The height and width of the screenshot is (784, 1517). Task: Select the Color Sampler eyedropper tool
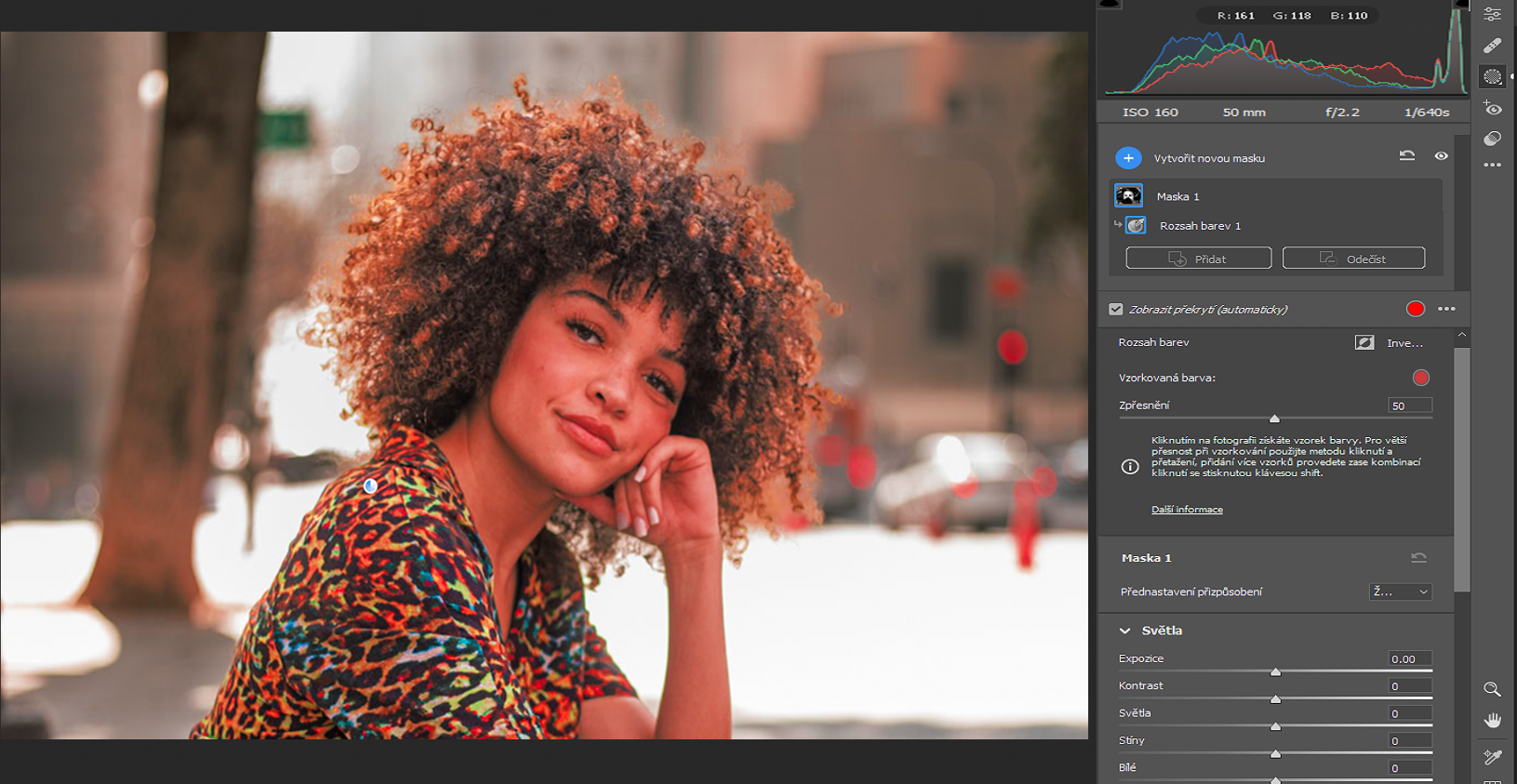click(1493, 757)
